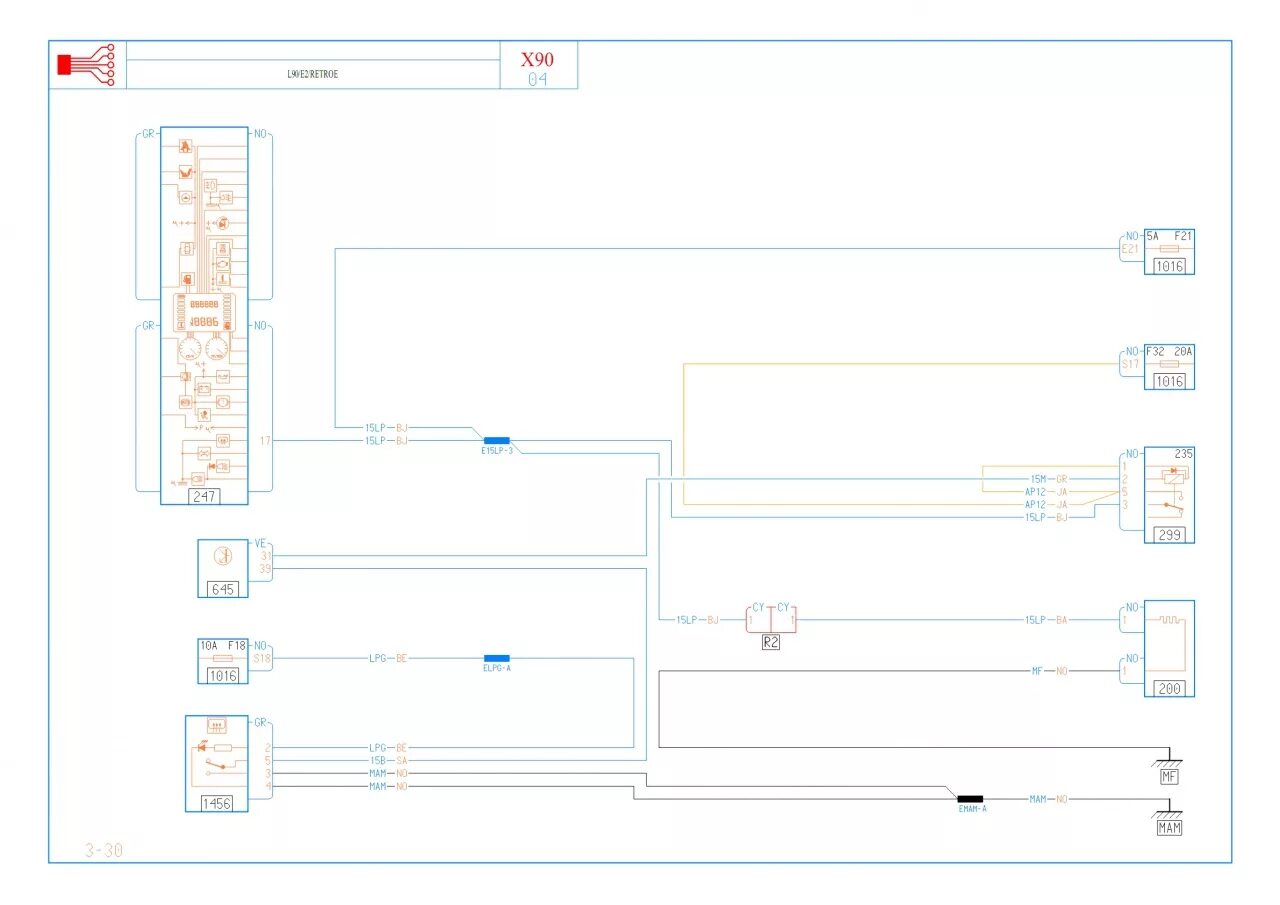Click pin 17 on cluster 247
This screenshot has height=905, width=1280.
265,440
